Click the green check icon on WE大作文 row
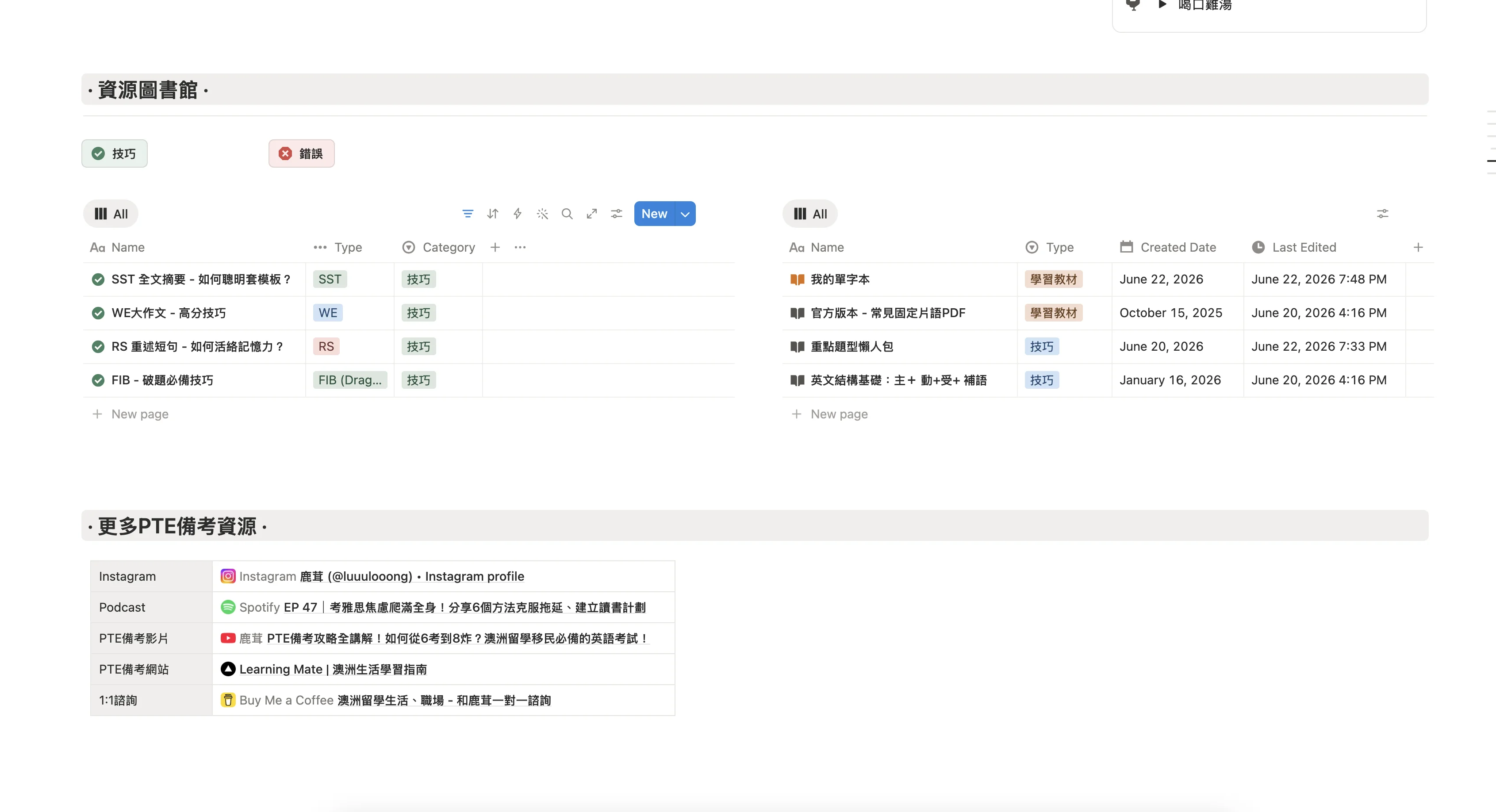This screenshot has height=812, width=1496. 98,313
